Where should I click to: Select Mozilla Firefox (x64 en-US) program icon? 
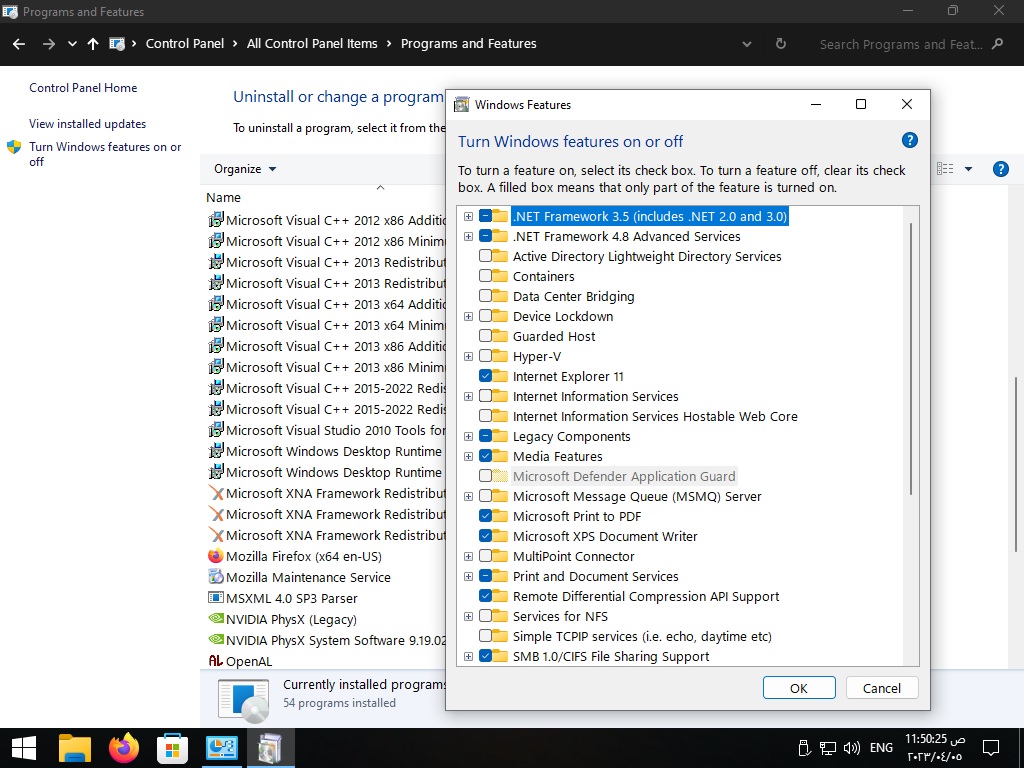pyautogui.click(x=216, y=556)
